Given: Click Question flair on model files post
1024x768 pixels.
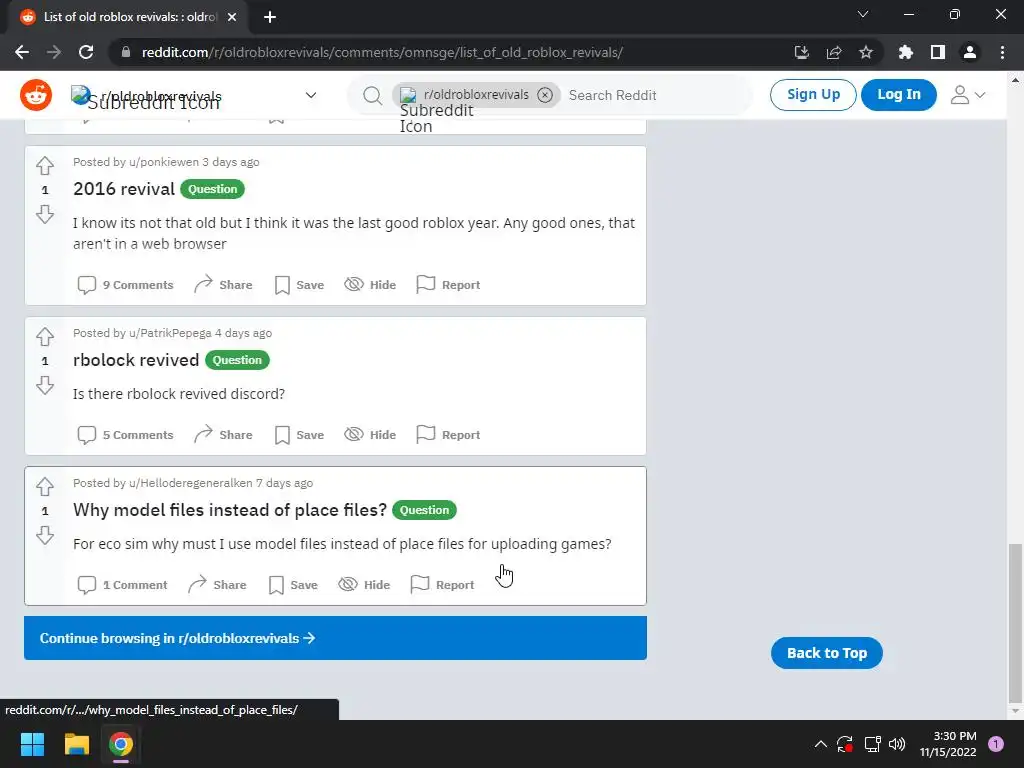Looking at the screenshot, I should pyautogui.click(x=424, y=510).
